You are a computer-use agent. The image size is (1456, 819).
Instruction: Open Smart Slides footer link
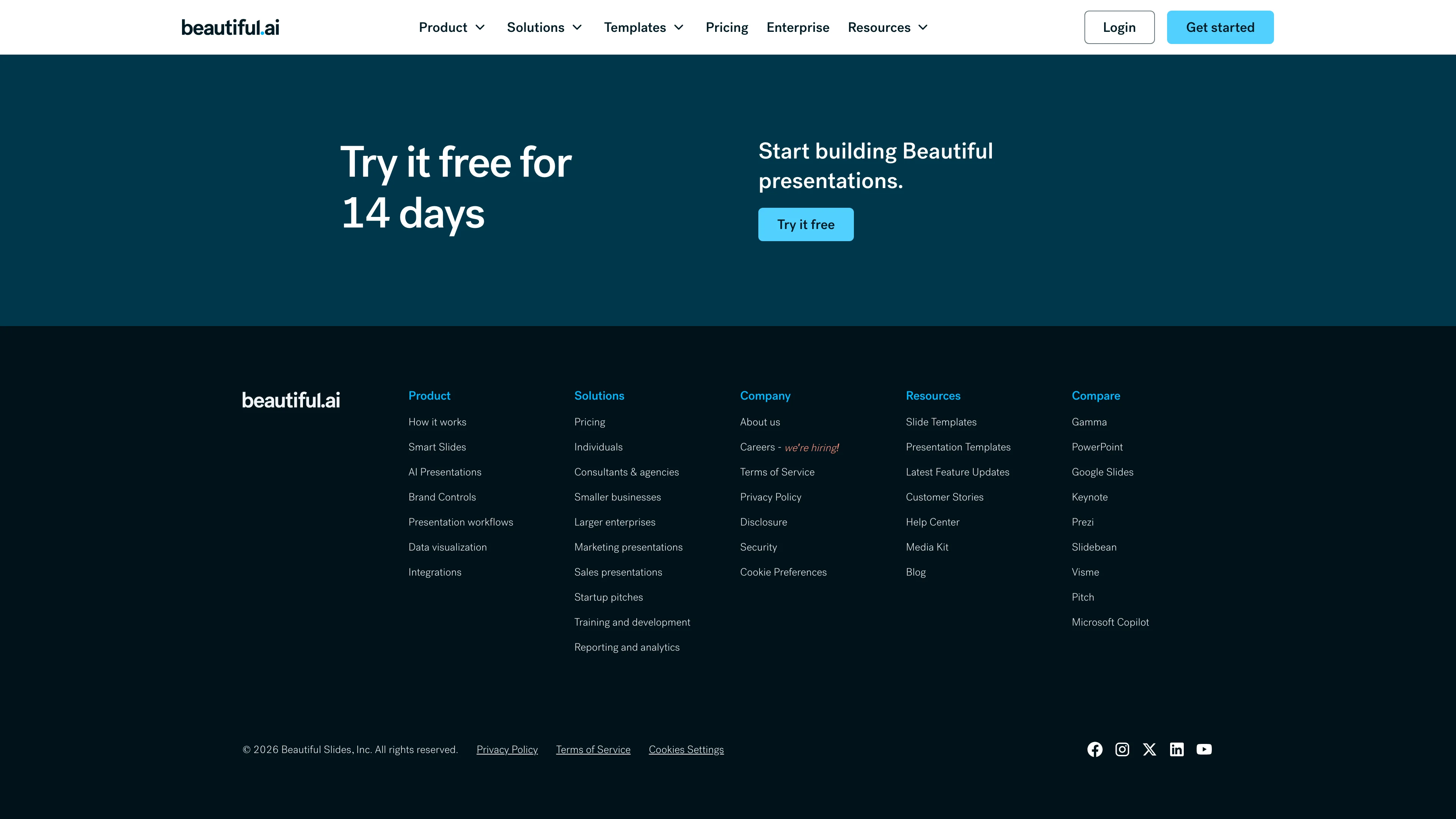point(438,447)
